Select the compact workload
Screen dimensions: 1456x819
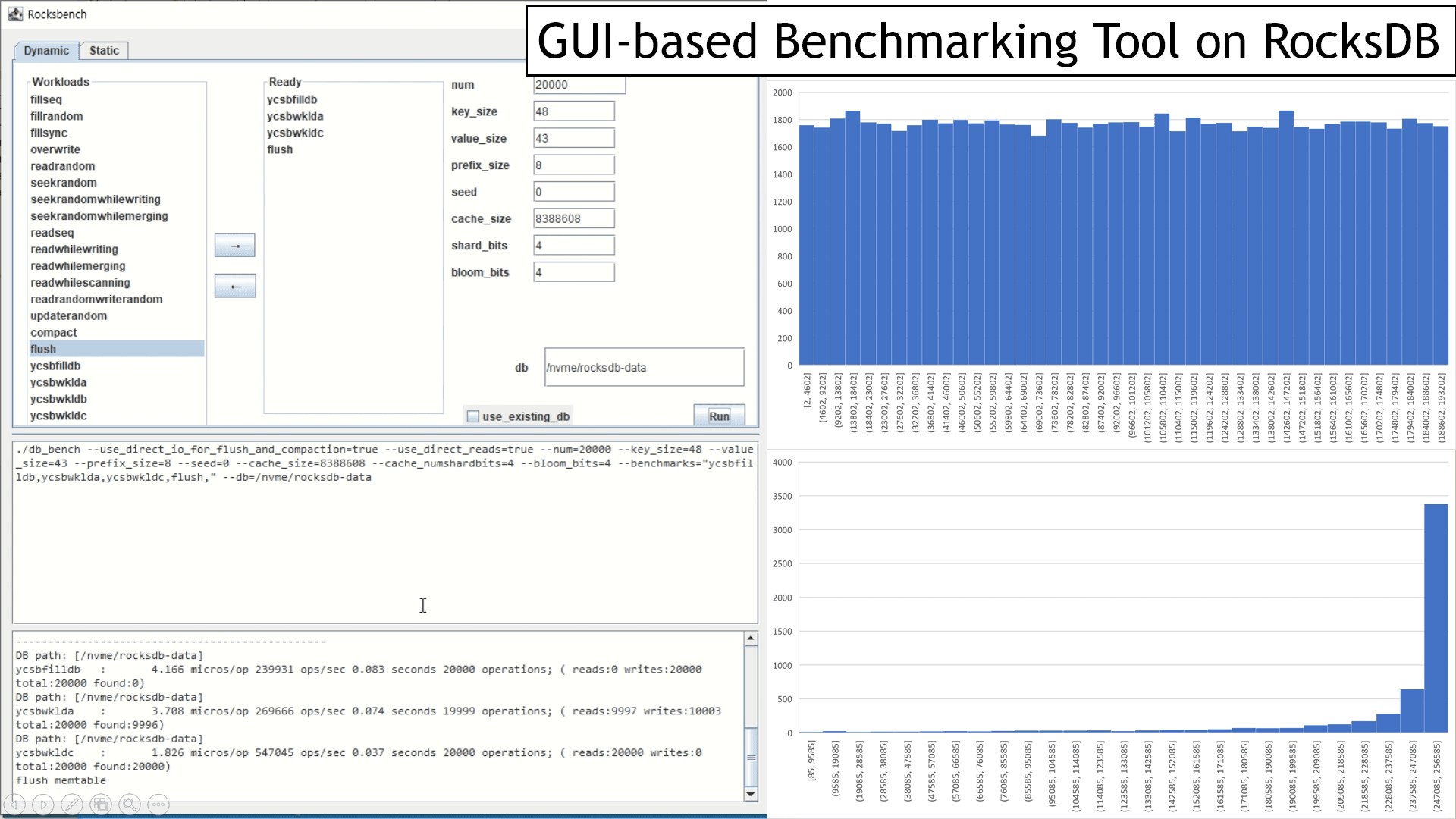[x=53, y=332]
